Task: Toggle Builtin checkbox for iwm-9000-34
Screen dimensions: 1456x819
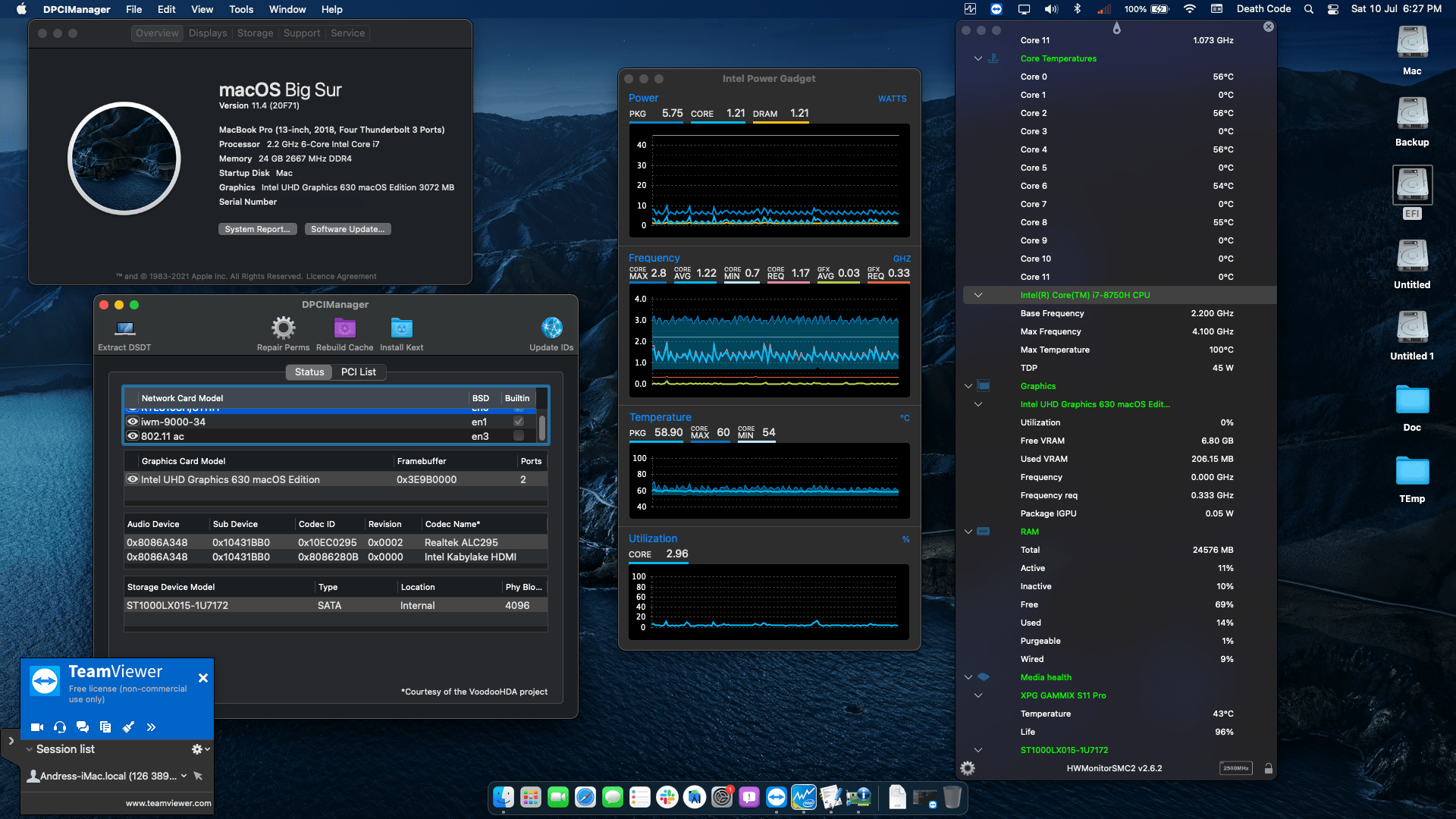Action: coord(519,422)
